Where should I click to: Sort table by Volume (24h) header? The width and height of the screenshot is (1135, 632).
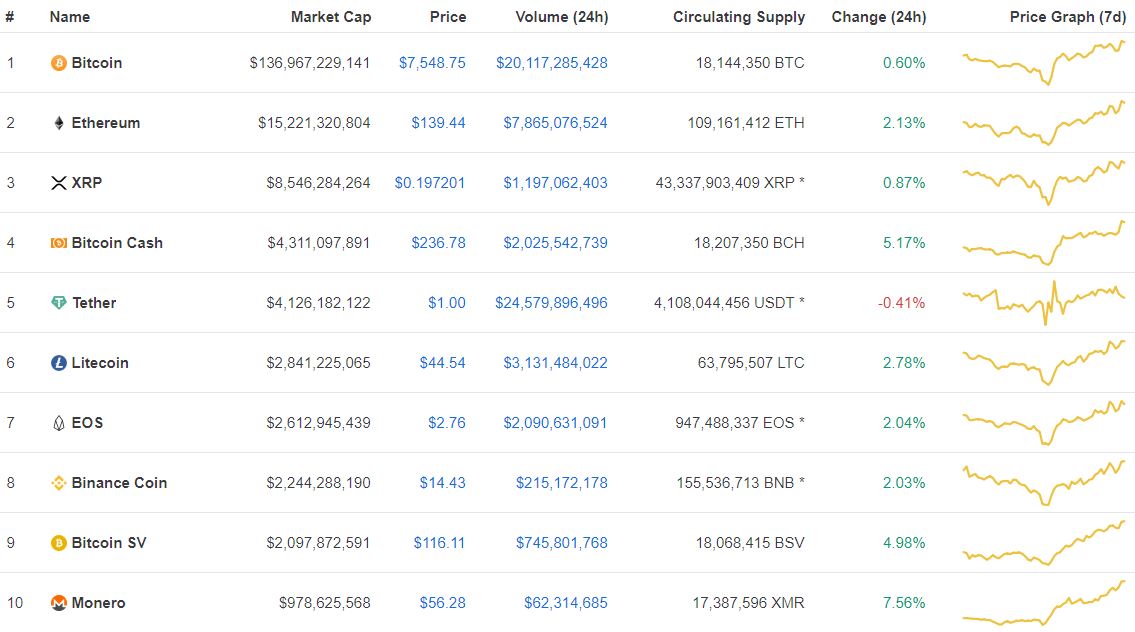tap(562, 17)
